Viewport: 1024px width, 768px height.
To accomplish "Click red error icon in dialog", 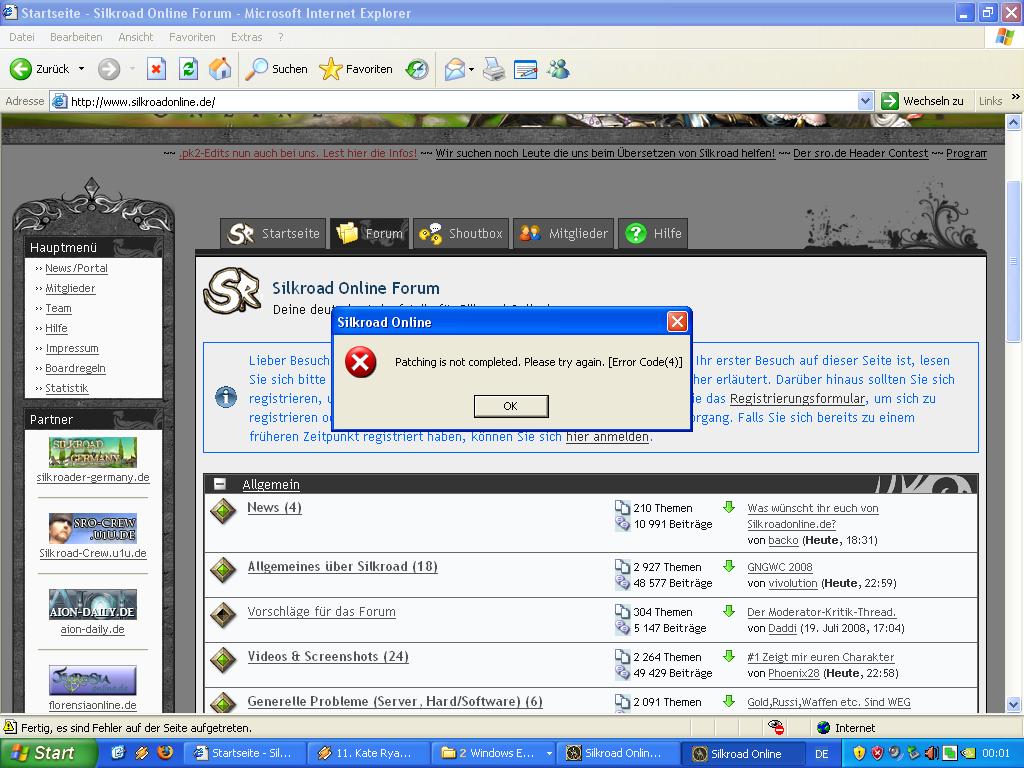I will coord(360,362).
